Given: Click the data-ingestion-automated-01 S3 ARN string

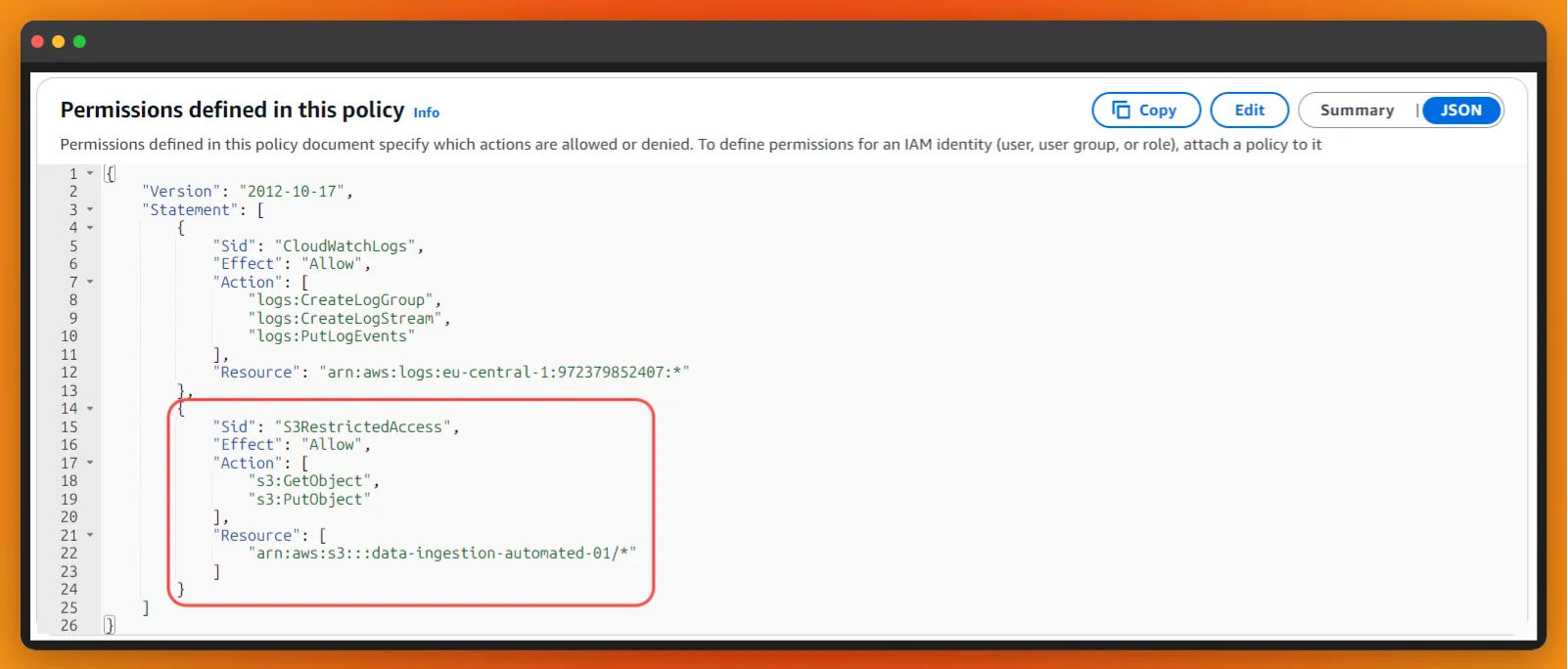Looking at the screenshot, I should [441, 554].
